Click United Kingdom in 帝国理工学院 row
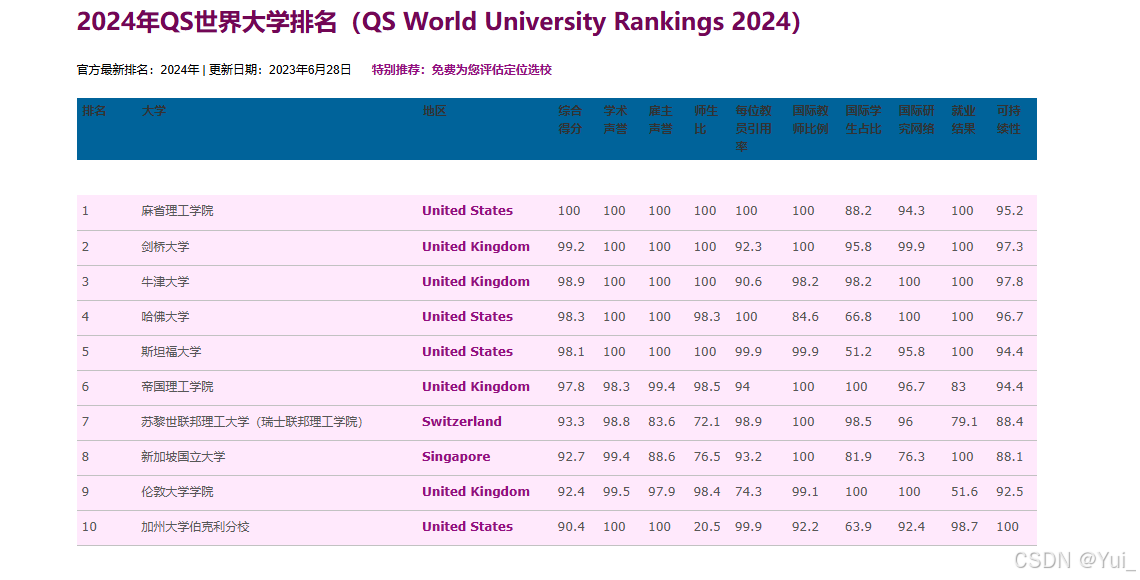 pyautogui.click(x=476, y=387)
